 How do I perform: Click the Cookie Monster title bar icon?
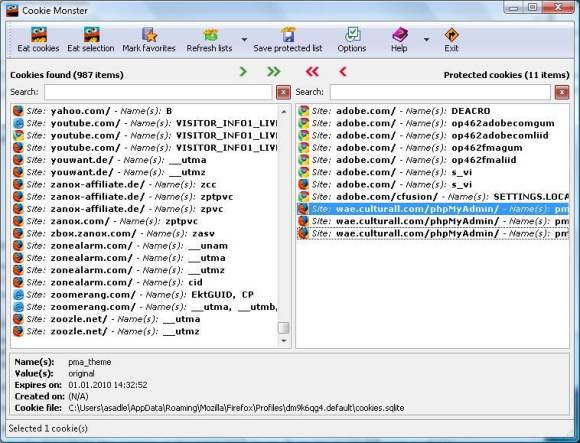(x=12, y=10)
